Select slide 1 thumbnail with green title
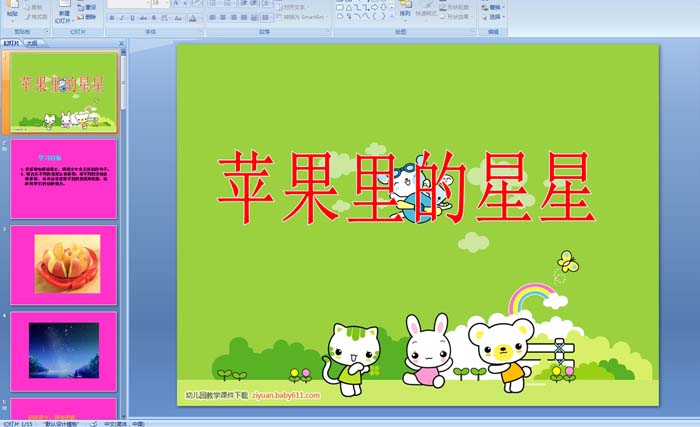This screenshot has width=700, height=427. click(63, 92)
